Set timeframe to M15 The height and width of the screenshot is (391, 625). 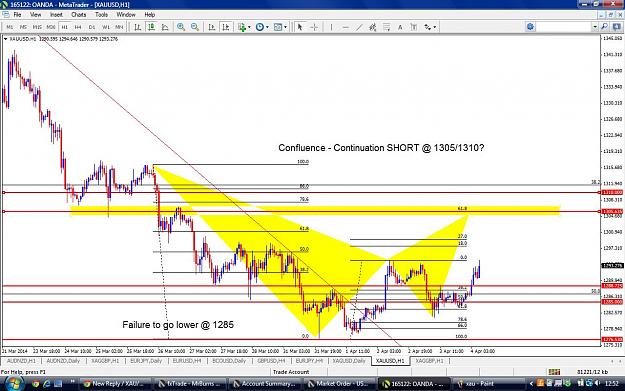click(x=37, y=27)
